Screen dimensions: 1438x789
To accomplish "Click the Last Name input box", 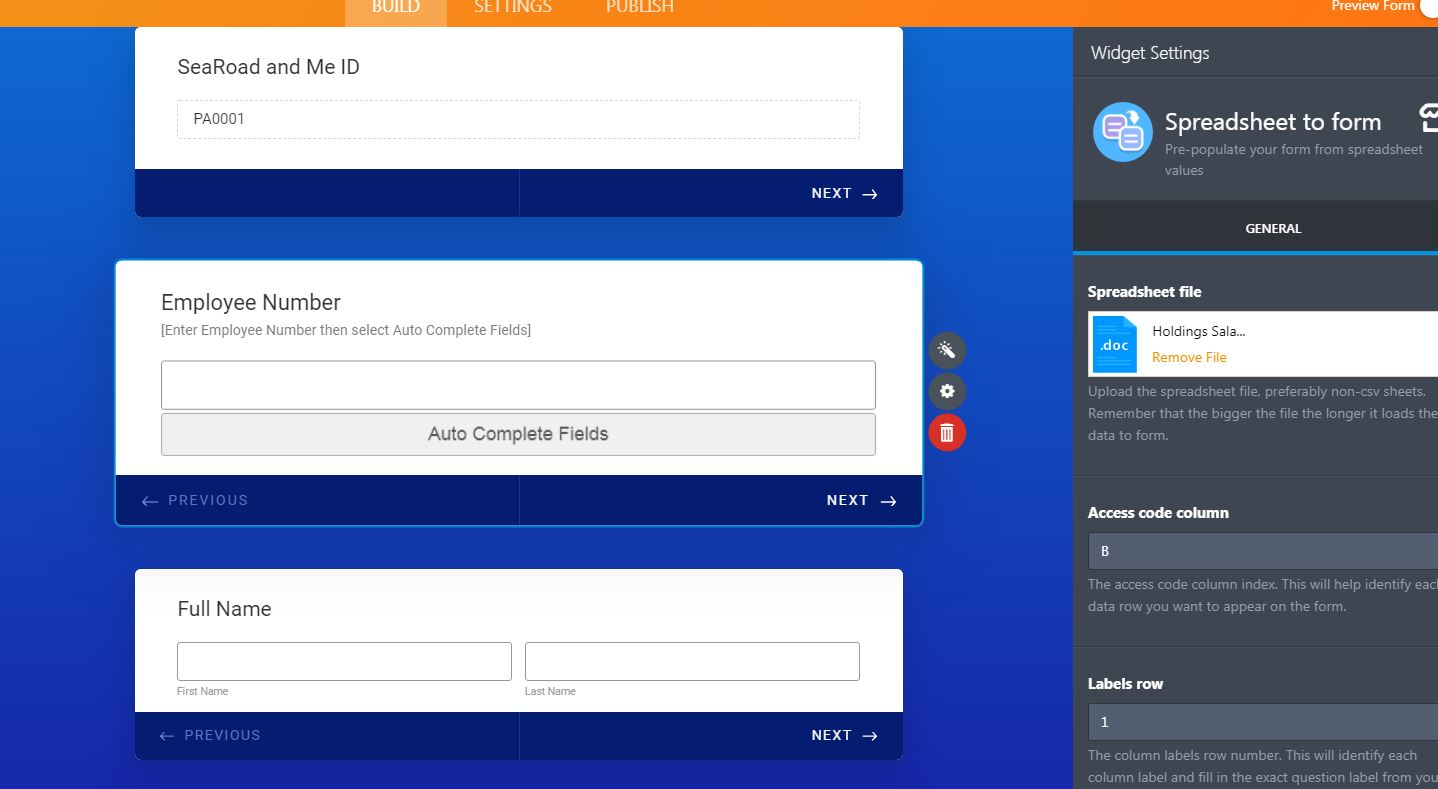I will coord(692,661).
